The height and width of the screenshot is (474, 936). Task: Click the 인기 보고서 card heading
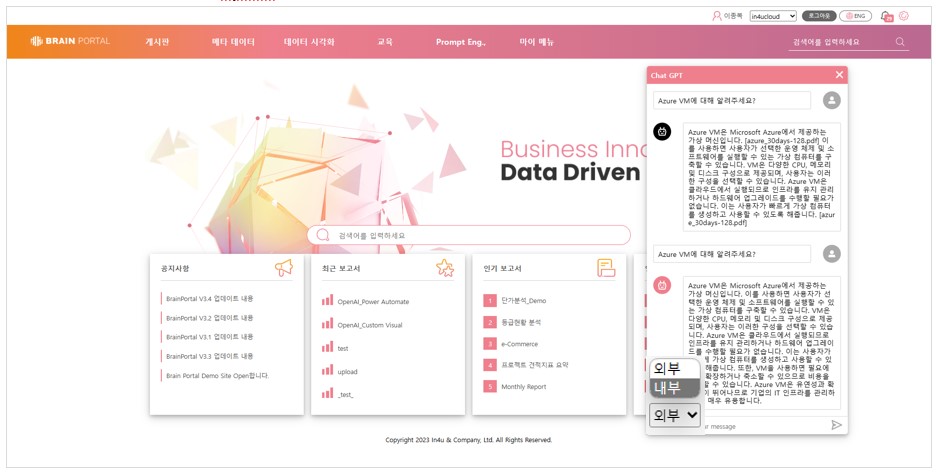[x=502, y=269]
